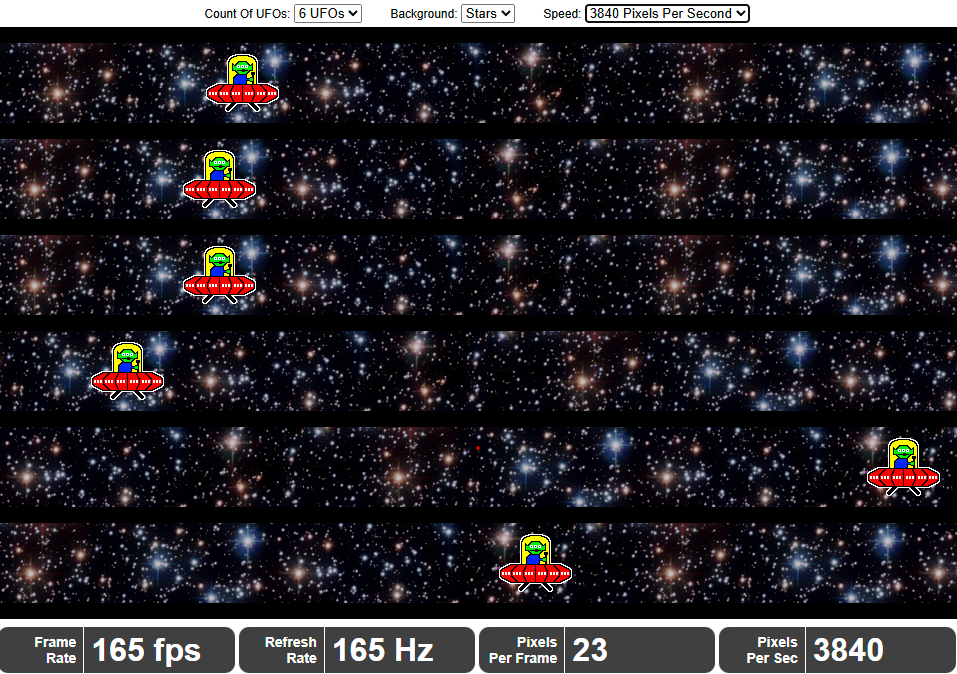957x674 pixels.
Task: Click the "3840" pixels per sec value
Action: tap(848, 650)
